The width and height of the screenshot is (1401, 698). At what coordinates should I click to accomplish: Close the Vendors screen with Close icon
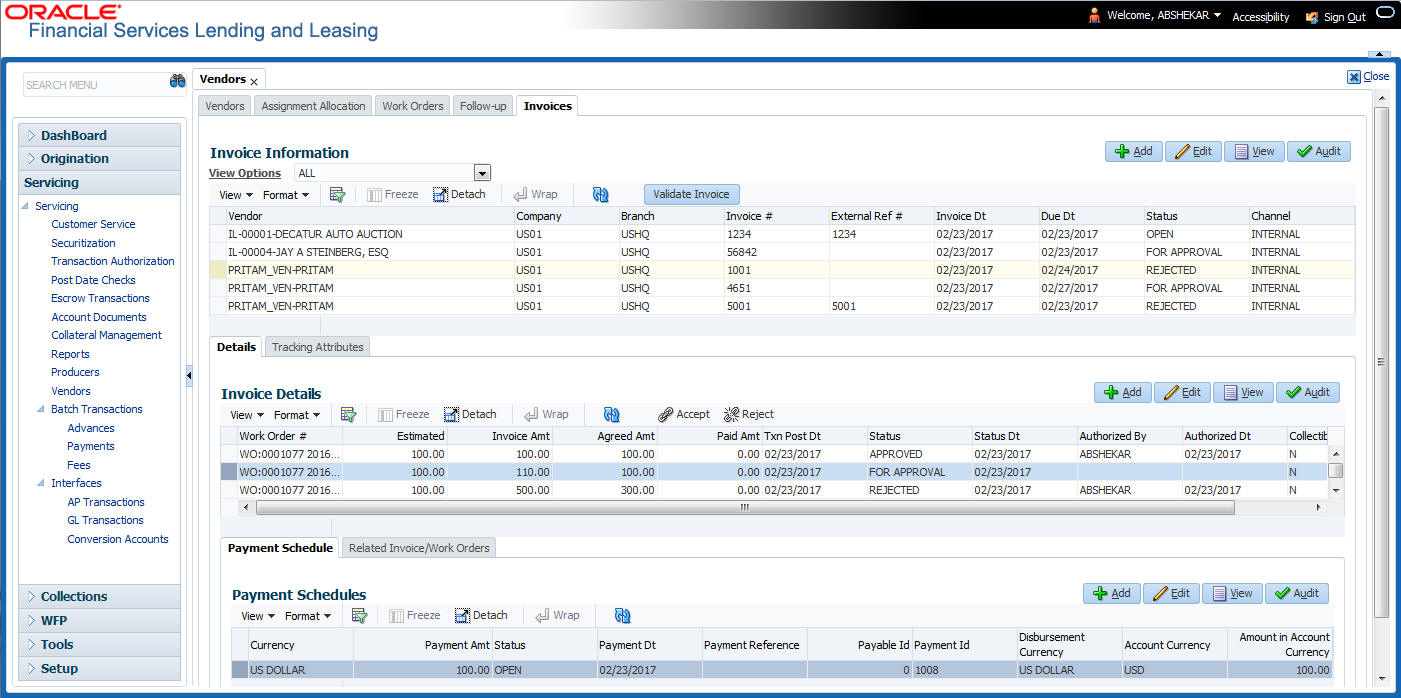(1368, 76)
